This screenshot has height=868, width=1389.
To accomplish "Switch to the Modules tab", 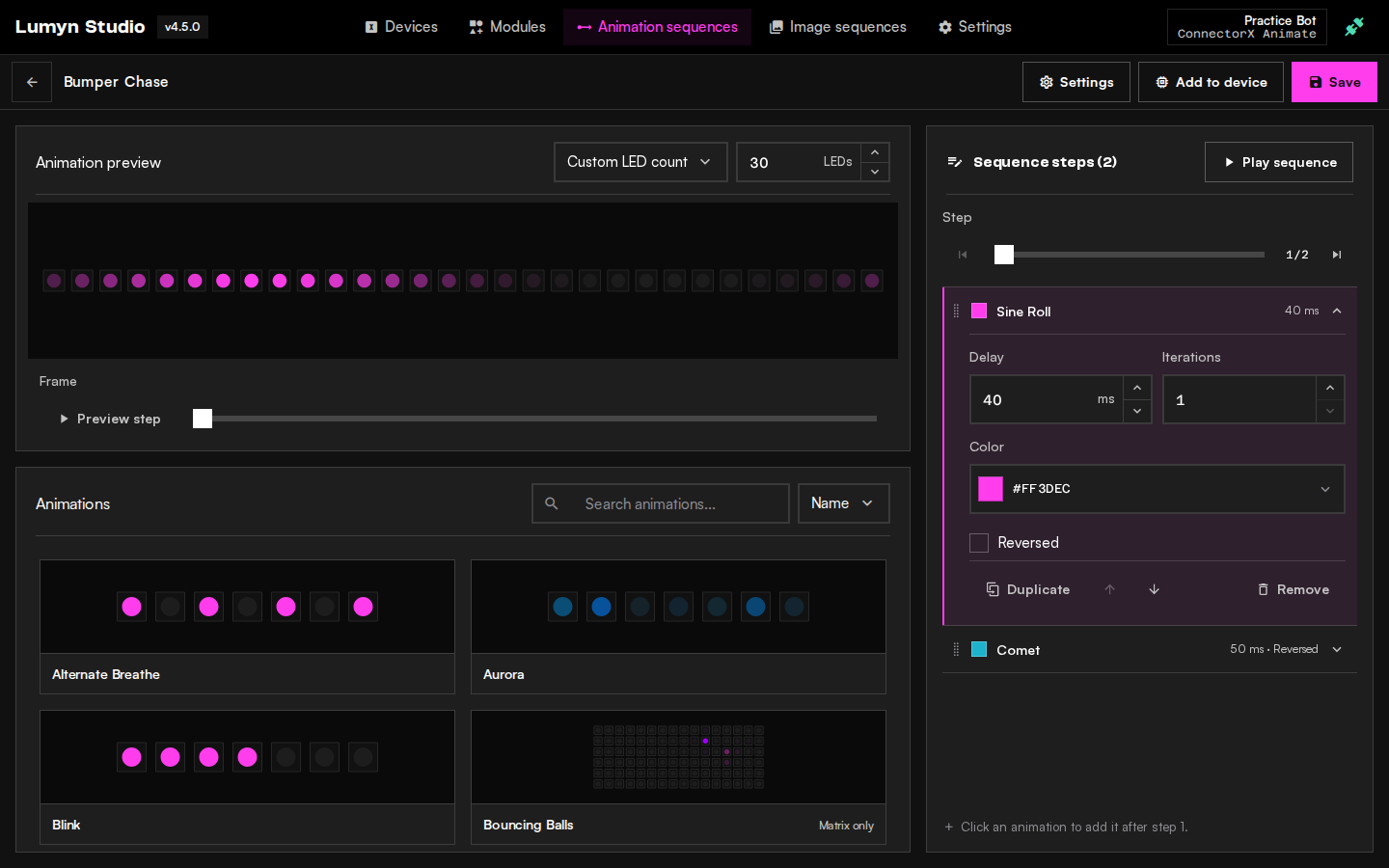I will tap(507, 27).
